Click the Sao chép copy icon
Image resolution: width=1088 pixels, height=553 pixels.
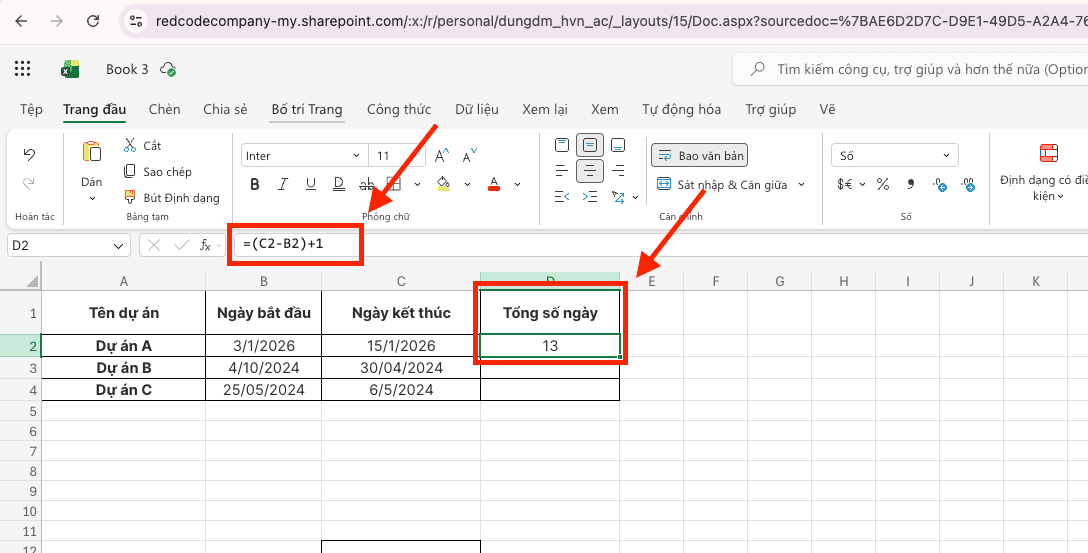pos(130,171)
